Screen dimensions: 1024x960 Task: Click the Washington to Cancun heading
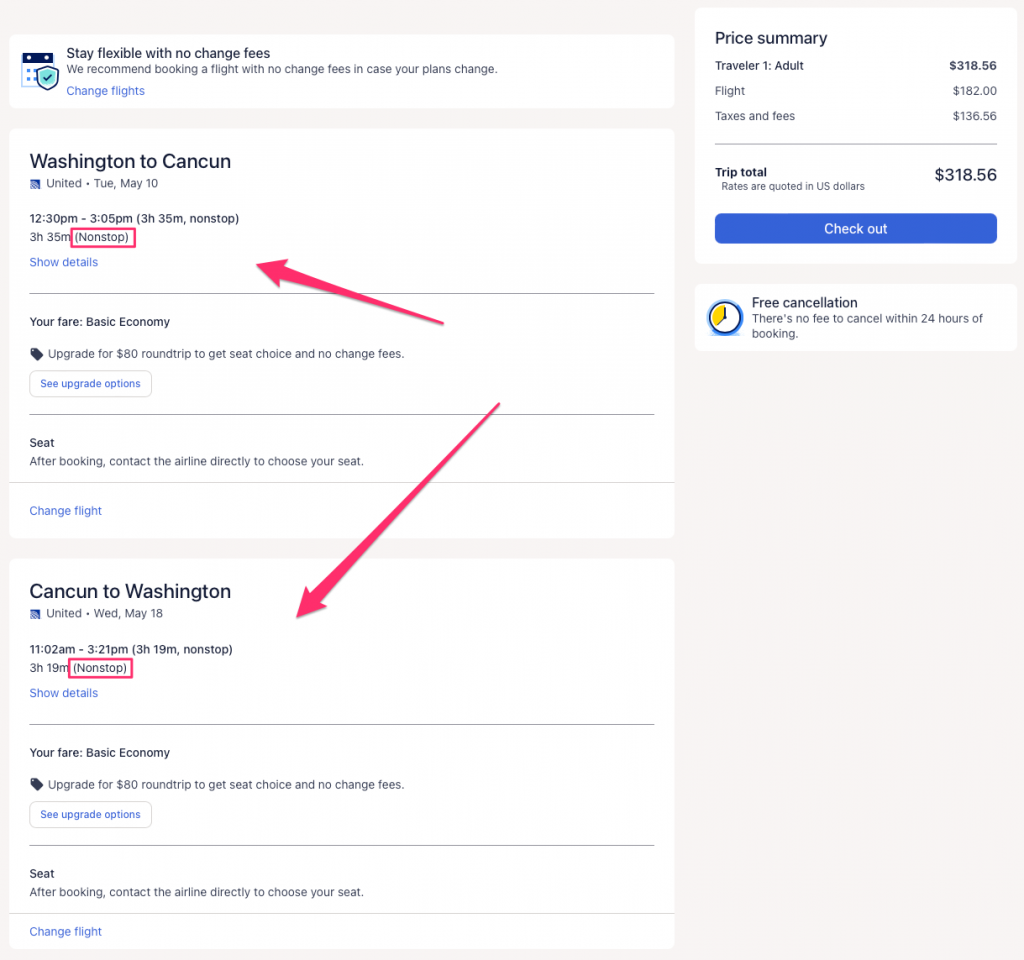130,161
